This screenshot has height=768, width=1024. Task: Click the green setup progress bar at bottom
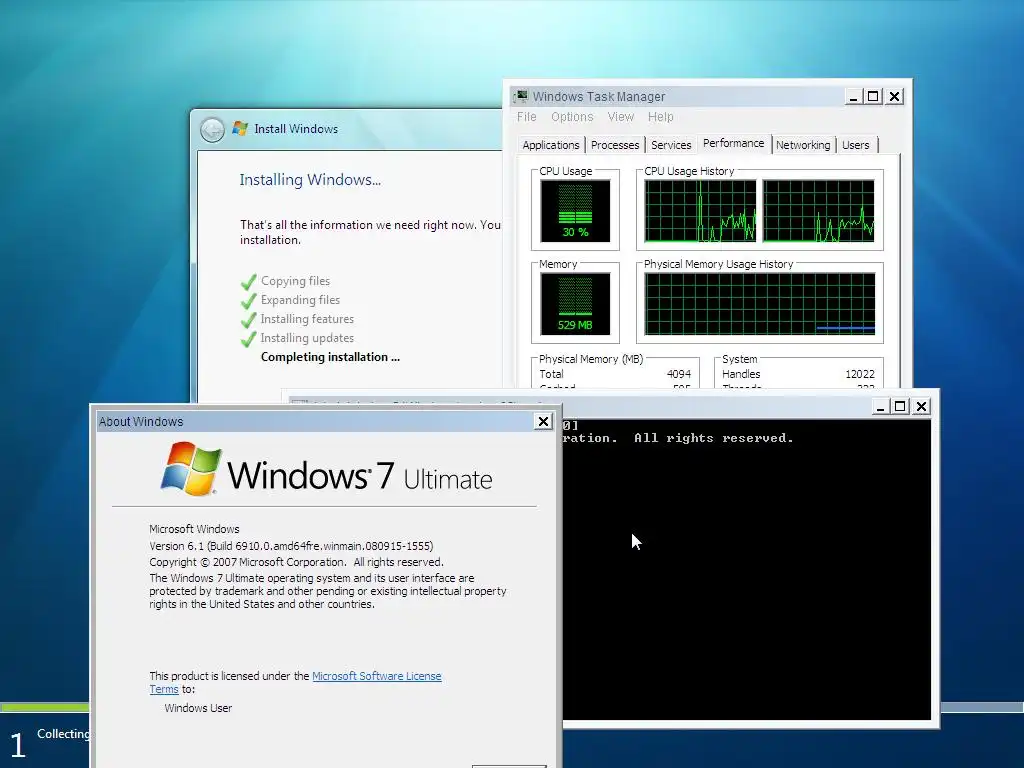point(45,707)
